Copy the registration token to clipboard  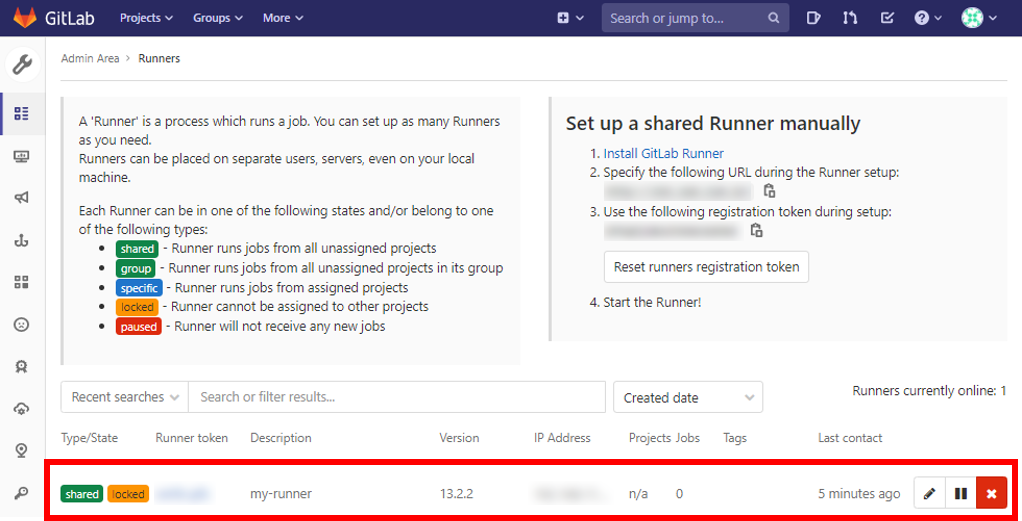pyautogui.click(x=756, y=231)
